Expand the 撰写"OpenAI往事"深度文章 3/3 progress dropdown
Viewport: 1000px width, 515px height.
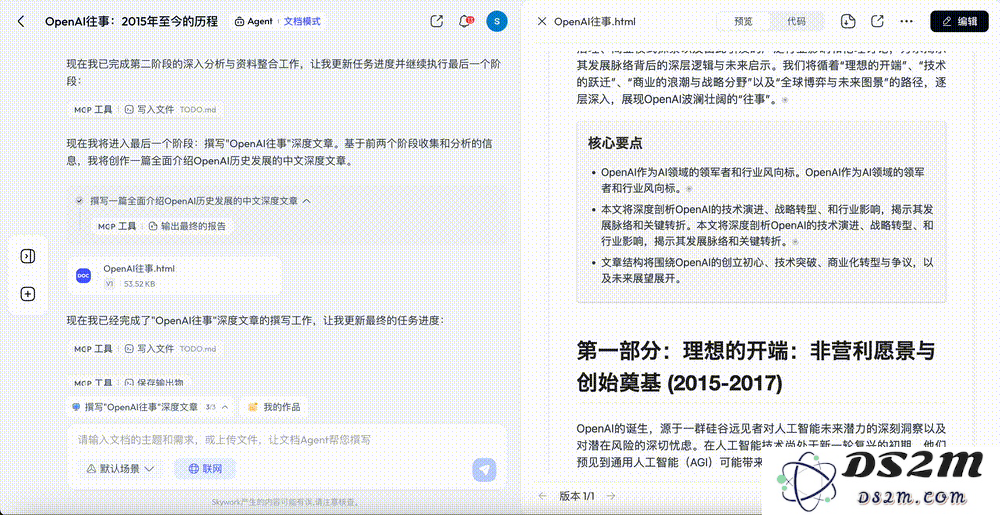pos(151,407)
